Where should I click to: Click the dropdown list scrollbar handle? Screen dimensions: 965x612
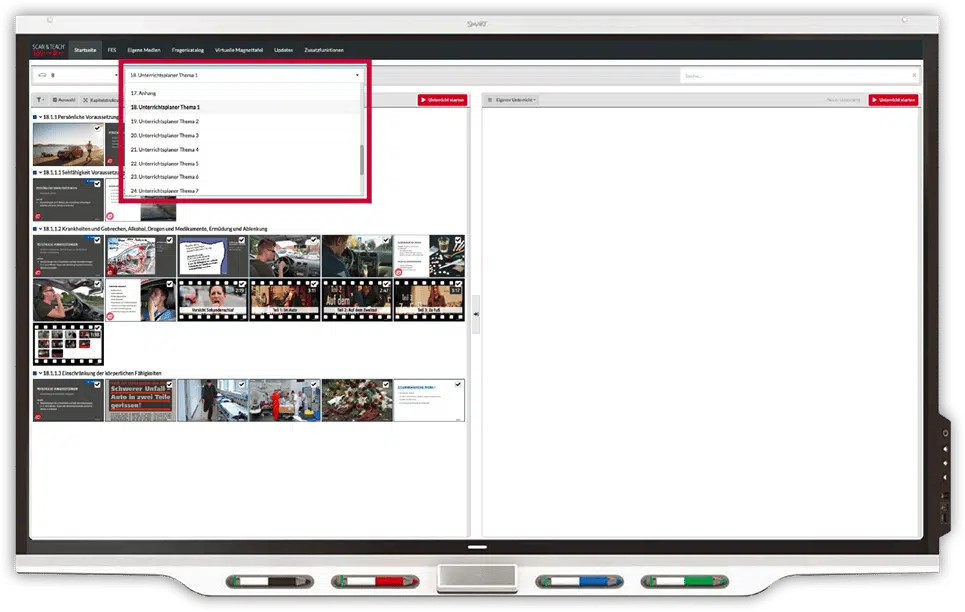pyautogui.click(x=362, y=158)
